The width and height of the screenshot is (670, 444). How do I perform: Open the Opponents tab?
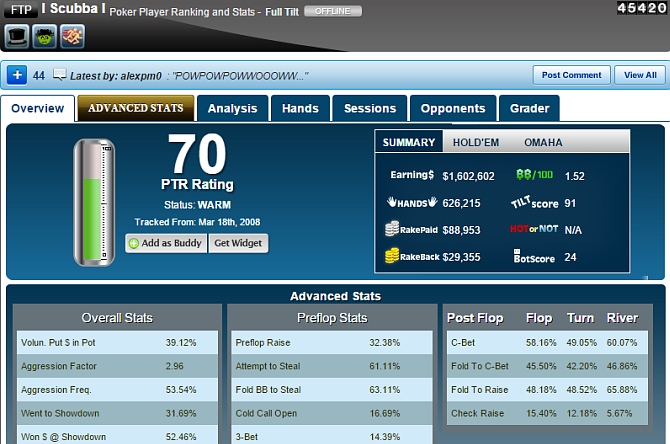(x=453, y=109)
